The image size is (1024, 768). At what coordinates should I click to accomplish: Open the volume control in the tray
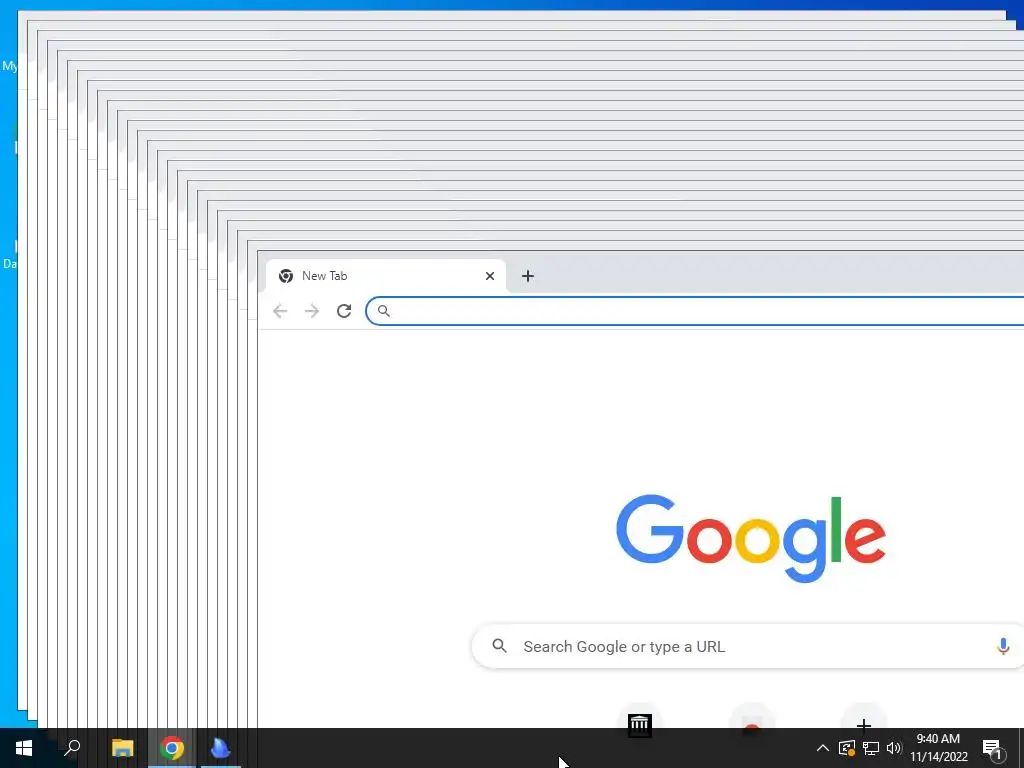(894, 748)
